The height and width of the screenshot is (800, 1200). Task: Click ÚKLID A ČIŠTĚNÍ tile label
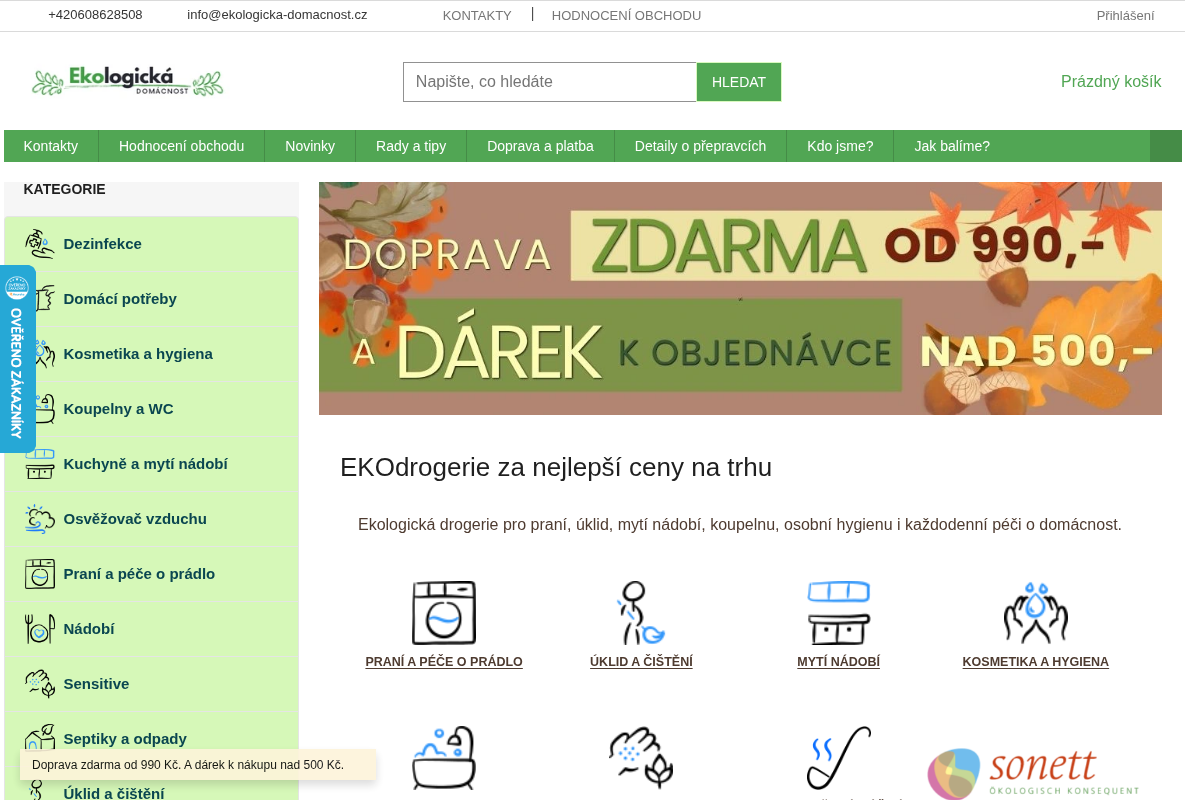[641, 662]
